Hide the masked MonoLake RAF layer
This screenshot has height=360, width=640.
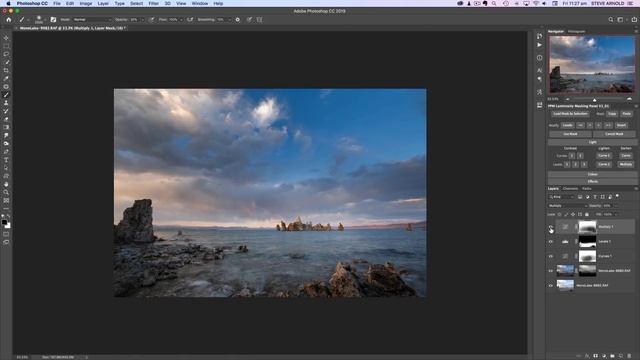click(551, 271)
